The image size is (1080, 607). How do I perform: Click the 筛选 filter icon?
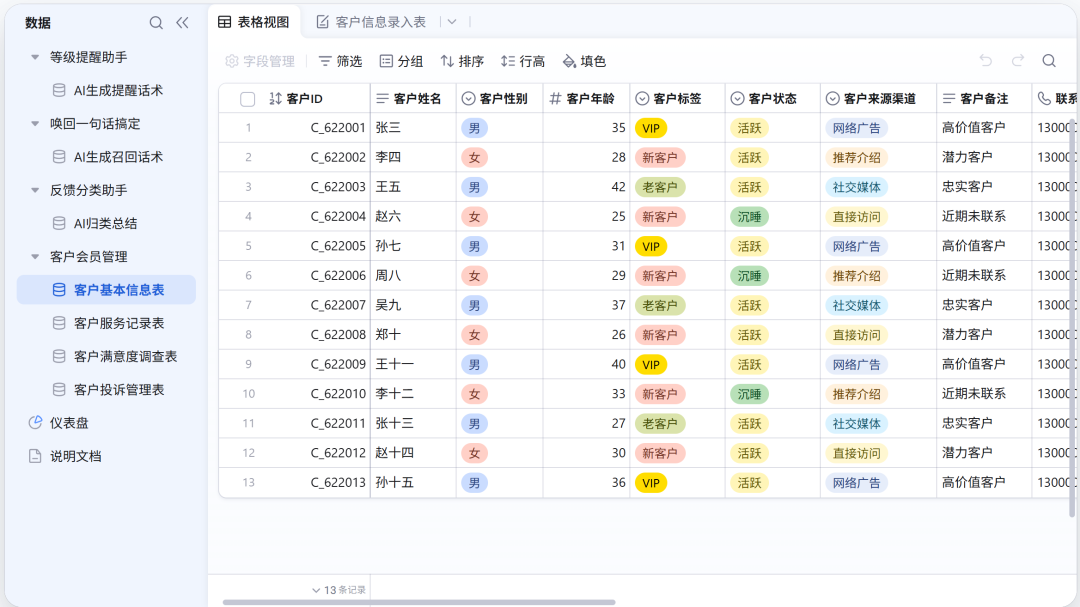(325, 61)
